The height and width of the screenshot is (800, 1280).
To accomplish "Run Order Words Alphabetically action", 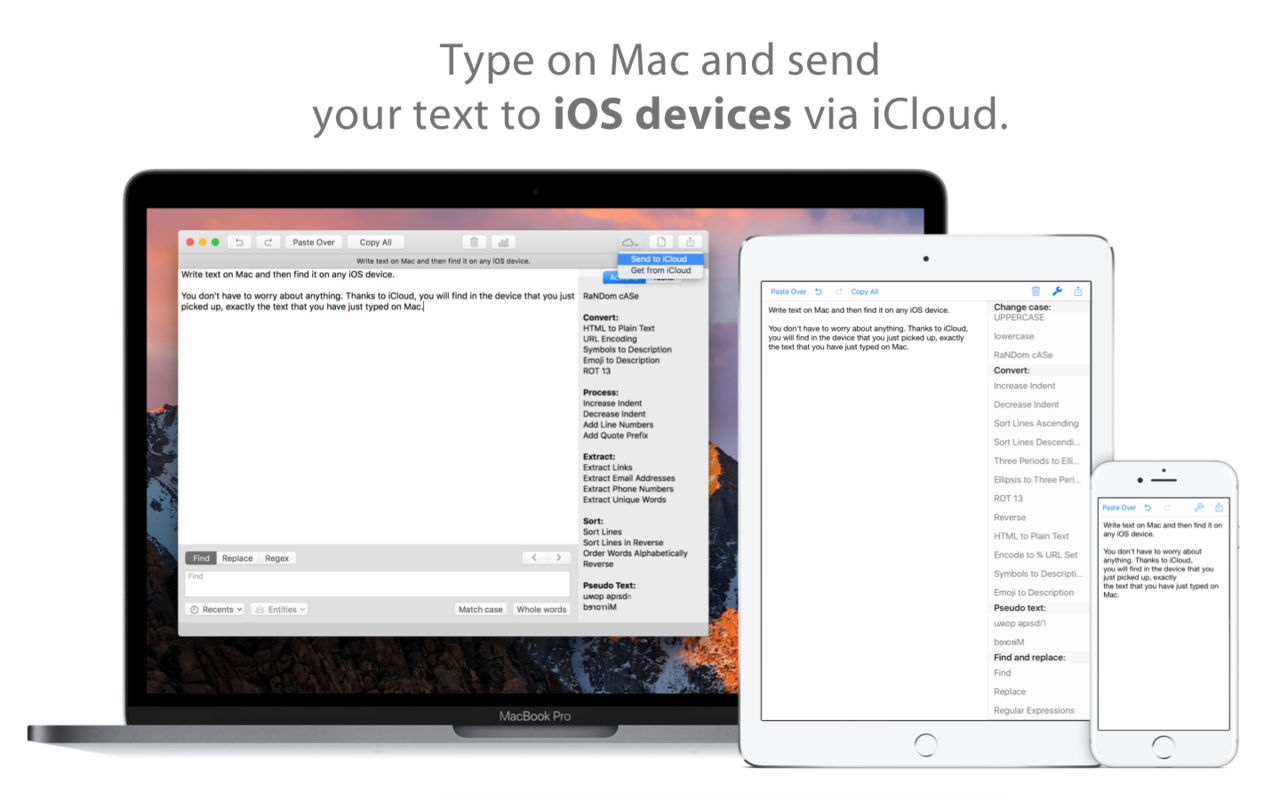I will pos(635,553).
